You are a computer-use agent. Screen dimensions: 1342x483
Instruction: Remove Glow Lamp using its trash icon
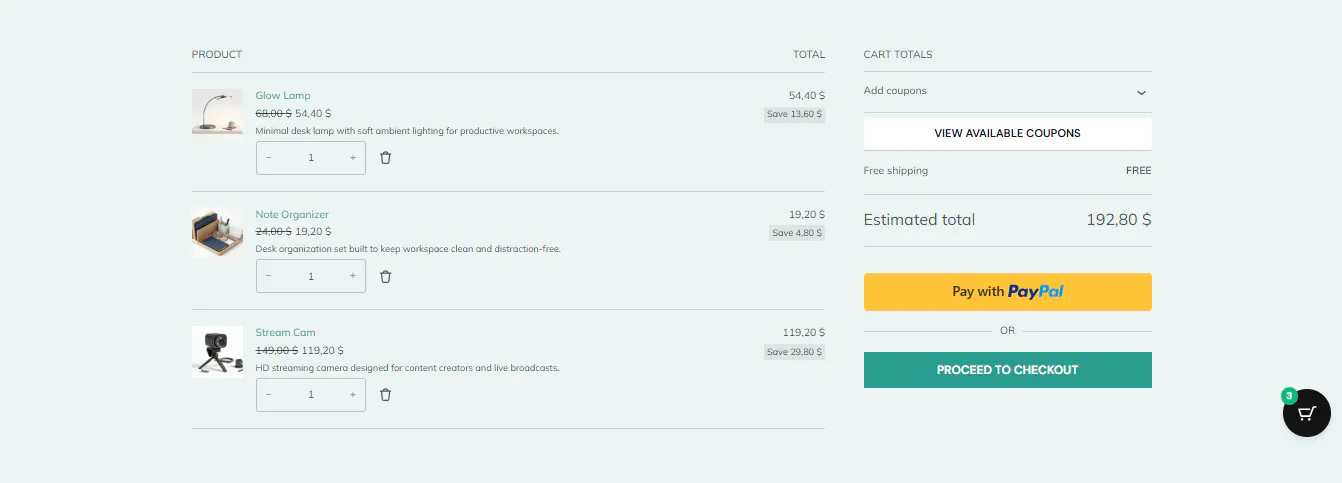[x=385, y=158]
